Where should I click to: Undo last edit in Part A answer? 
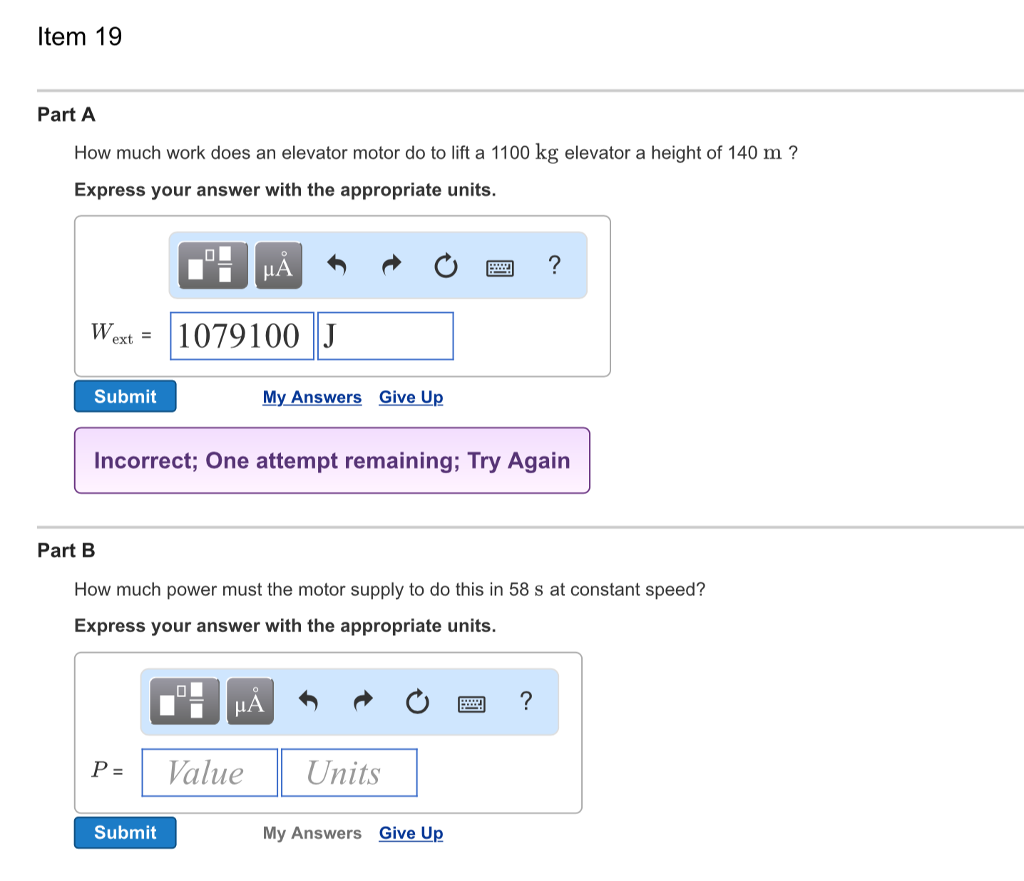[337, 266]
